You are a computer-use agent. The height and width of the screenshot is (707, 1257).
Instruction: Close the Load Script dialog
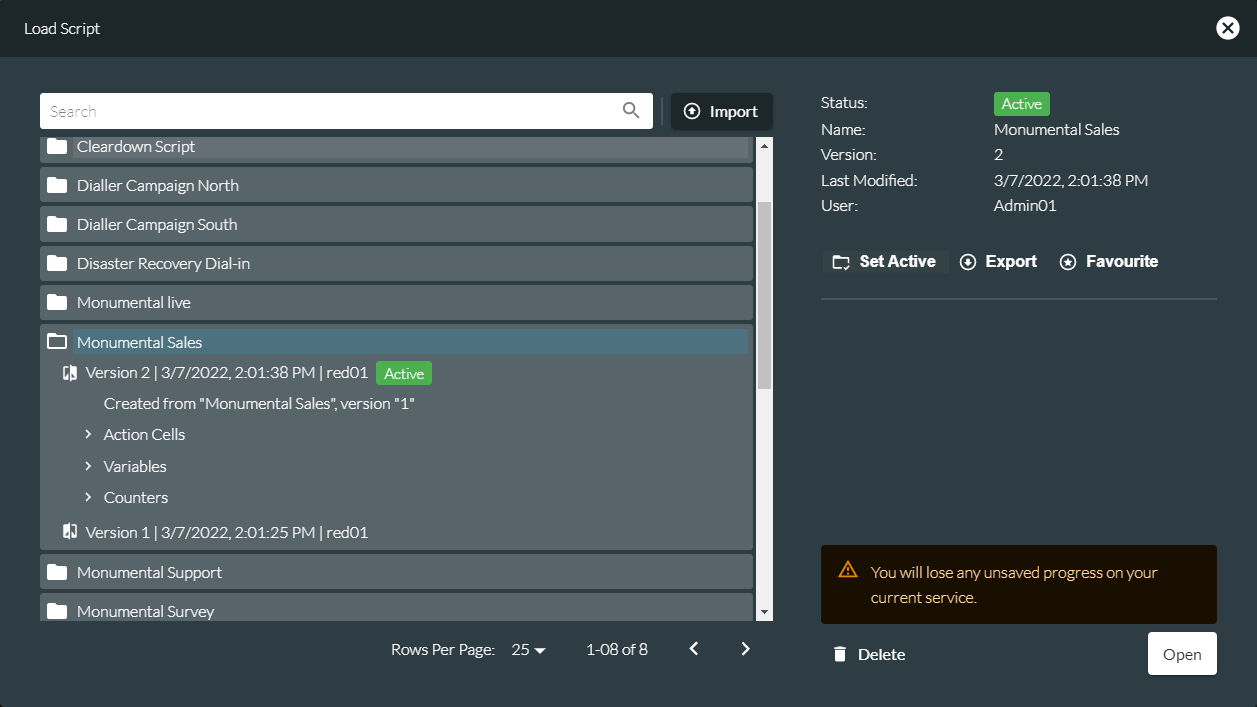(x=1228, y=28)
